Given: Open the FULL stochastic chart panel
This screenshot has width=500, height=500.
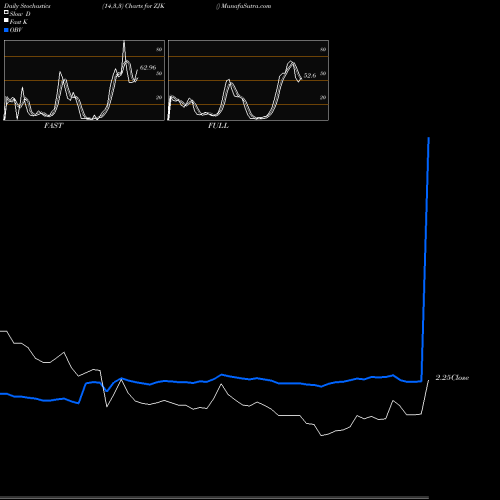Looking at the screenshot, I should pyautogui.click(x=248, y=80).
